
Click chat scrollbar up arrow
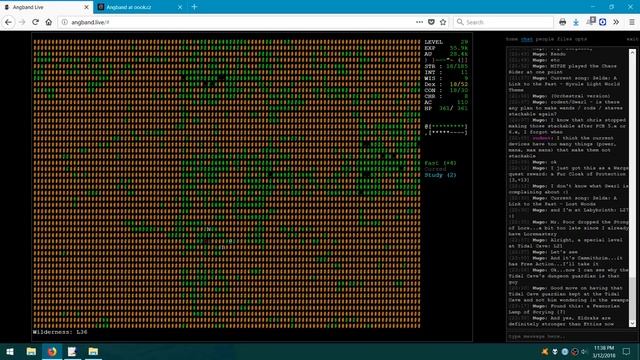coord(632,52)
